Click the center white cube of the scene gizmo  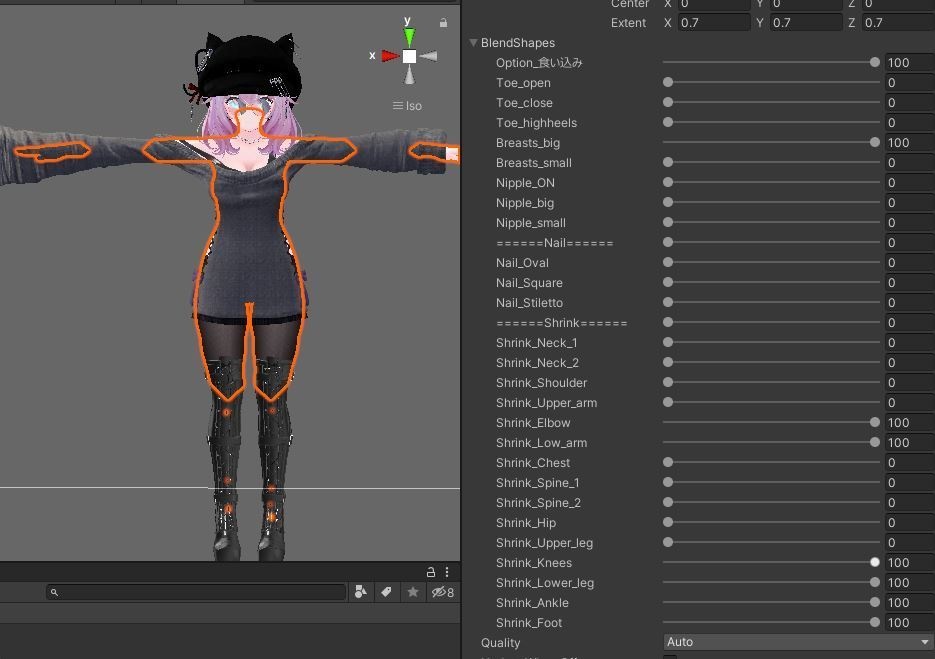409,56
